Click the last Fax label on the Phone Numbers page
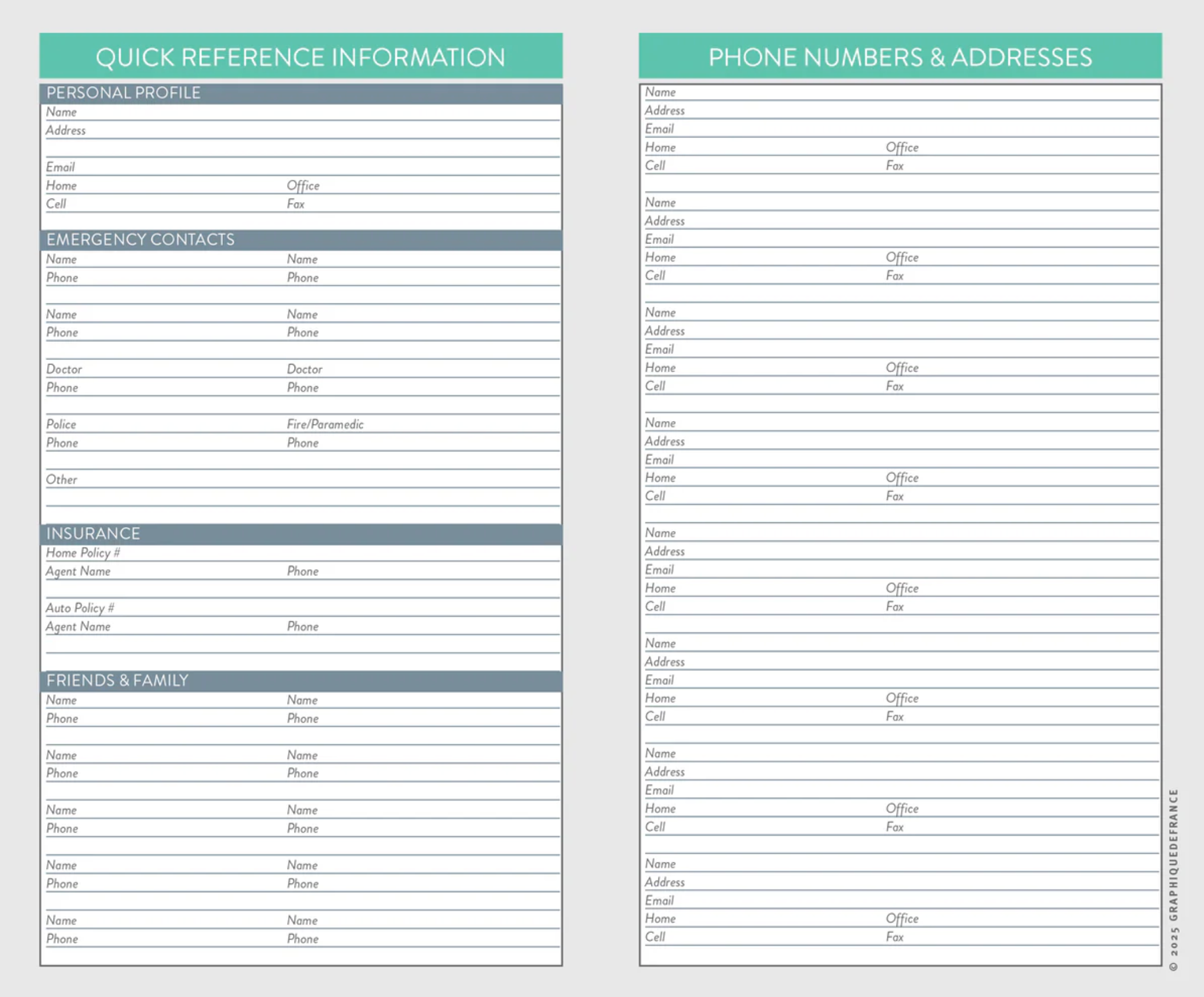This screenshot has width=1204, height=997. pyautogui.click(x=894, y=938)
